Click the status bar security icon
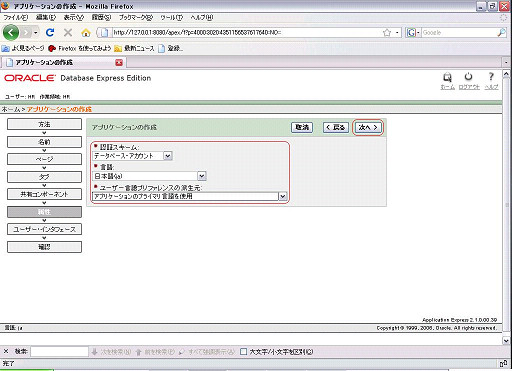 point(503,363)
